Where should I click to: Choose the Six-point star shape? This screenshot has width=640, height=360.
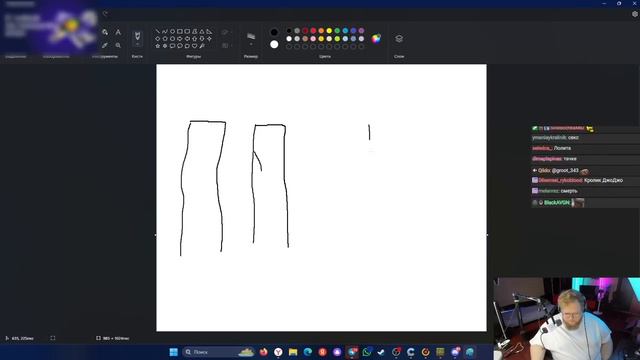point(165,46)
